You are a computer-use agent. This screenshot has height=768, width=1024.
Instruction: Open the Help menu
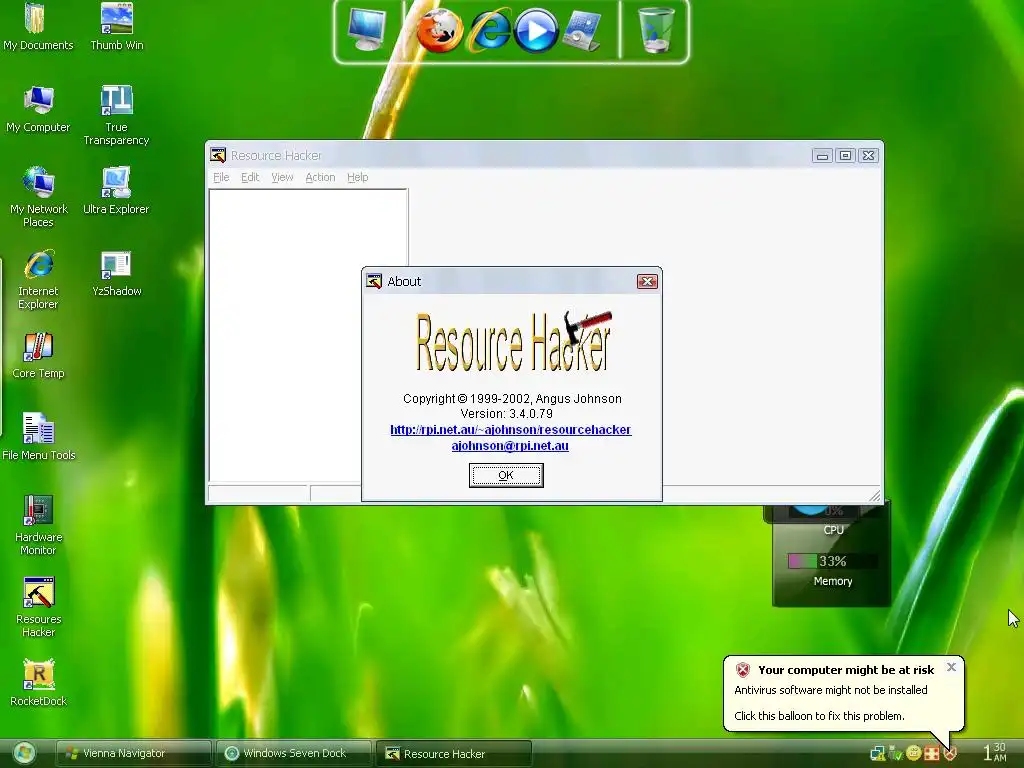357,177
